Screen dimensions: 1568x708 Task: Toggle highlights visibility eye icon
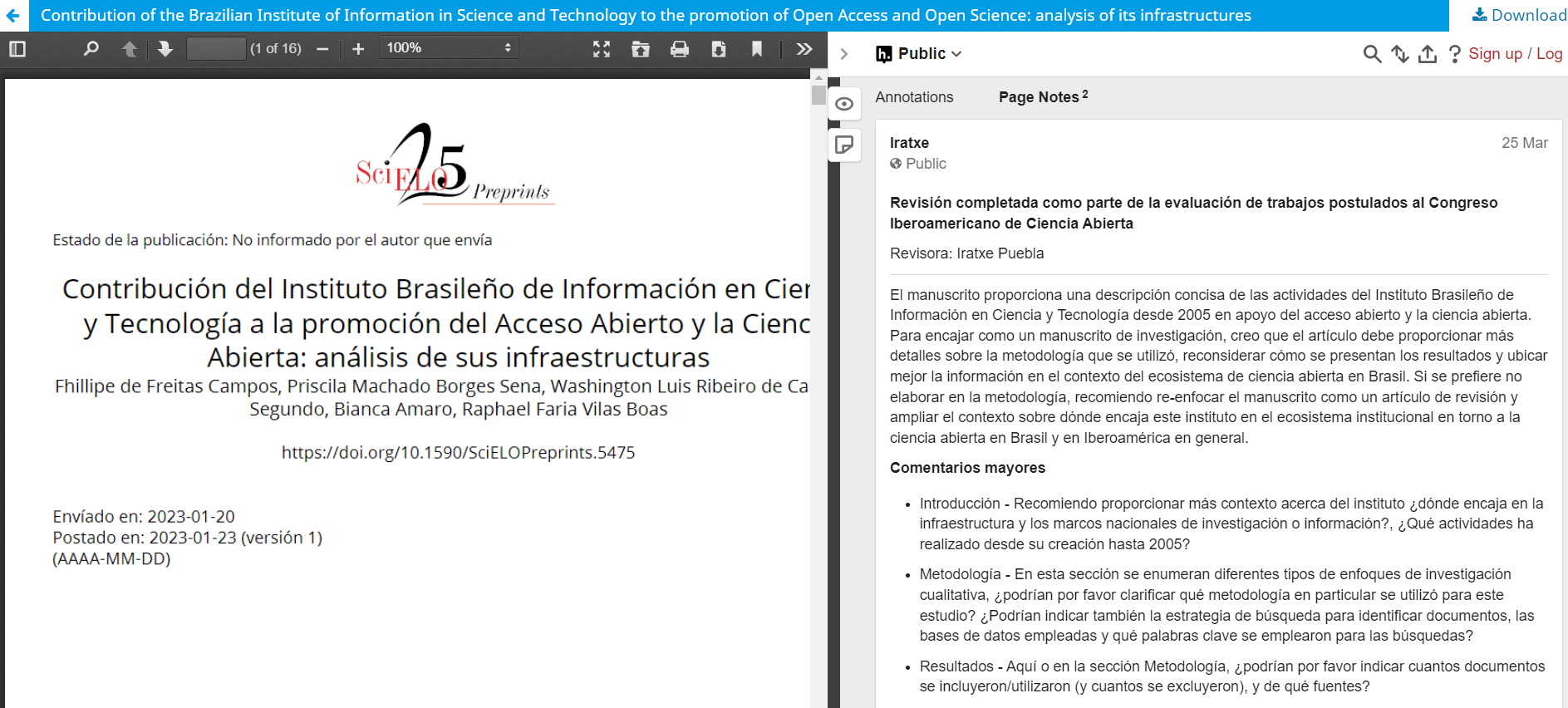tap(844, 104)
